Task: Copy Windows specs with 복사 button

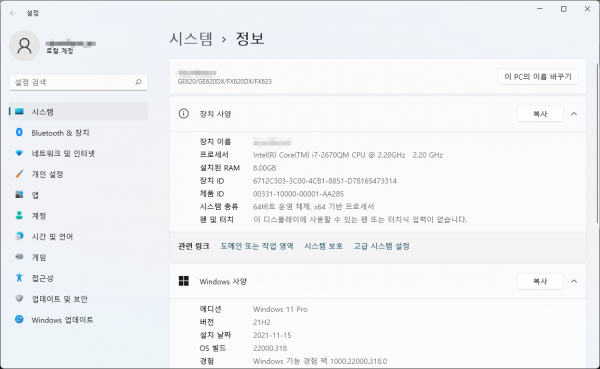Action: (540, 281)
